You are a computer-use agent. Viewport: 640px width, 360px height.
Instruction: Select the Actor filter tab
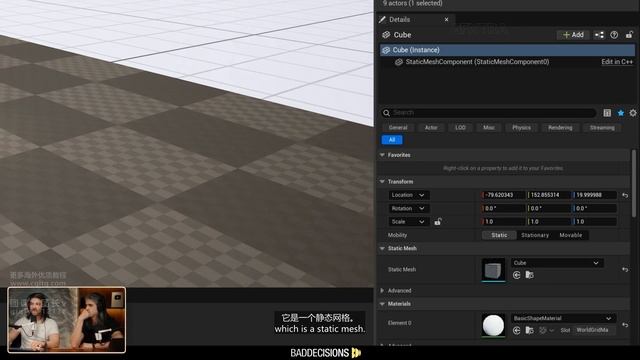(x=431, y=128)
